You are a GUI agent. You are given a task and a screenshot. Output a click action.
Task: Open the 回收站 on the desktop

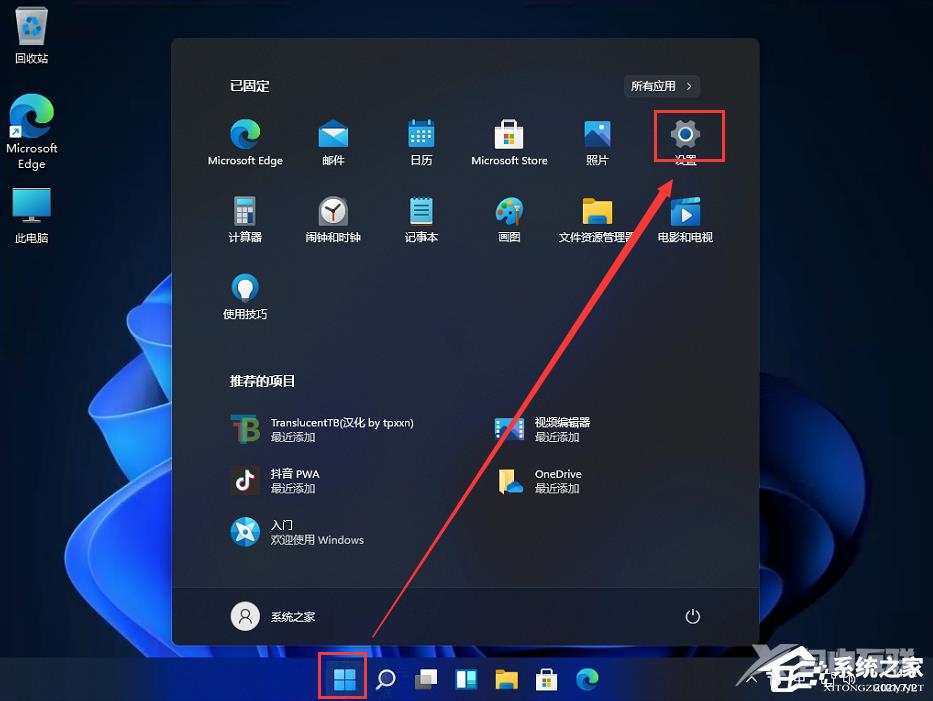click(x=30, y=33)
